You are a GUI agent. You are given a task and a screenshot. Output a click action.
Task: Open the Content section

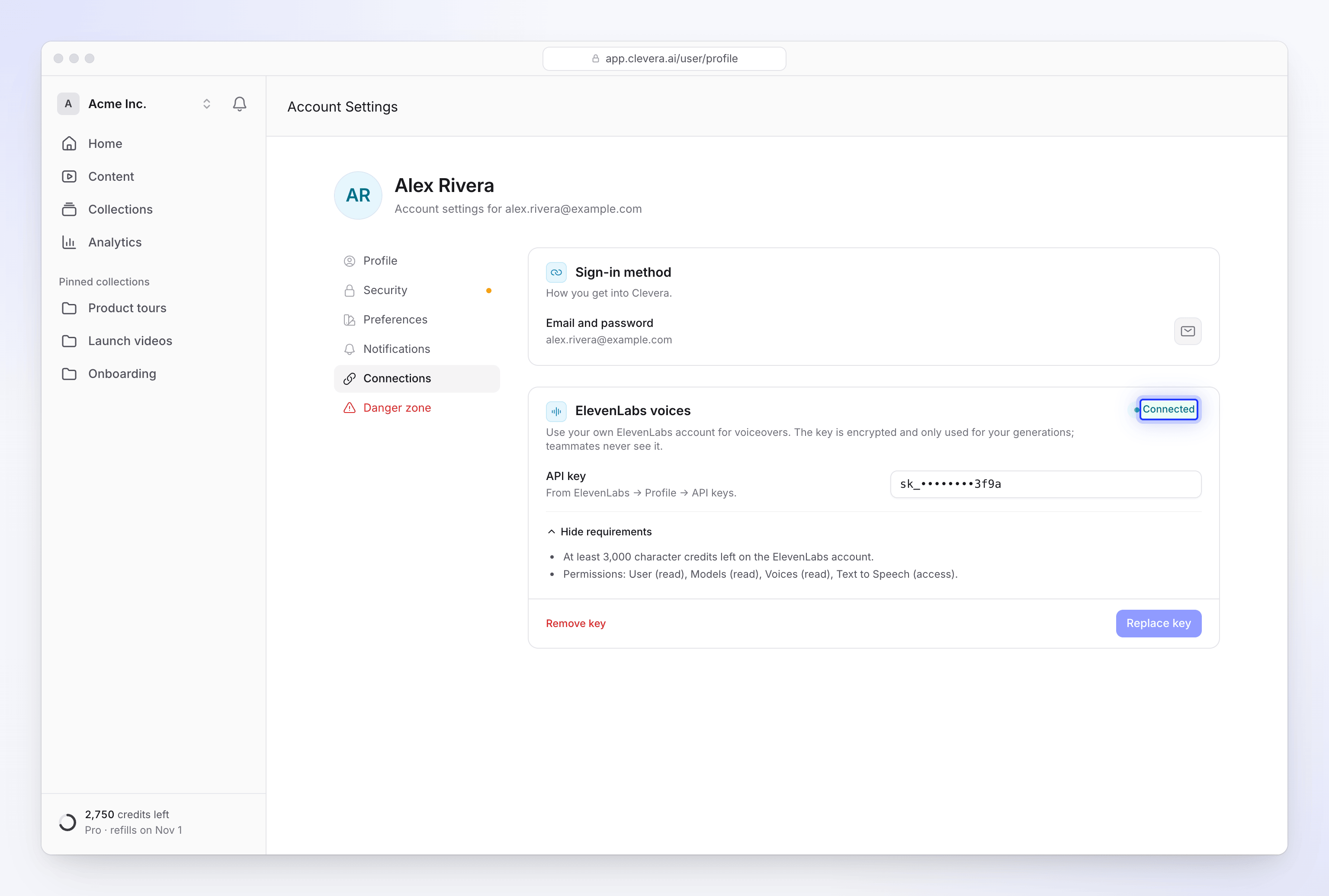click(154, 176)
